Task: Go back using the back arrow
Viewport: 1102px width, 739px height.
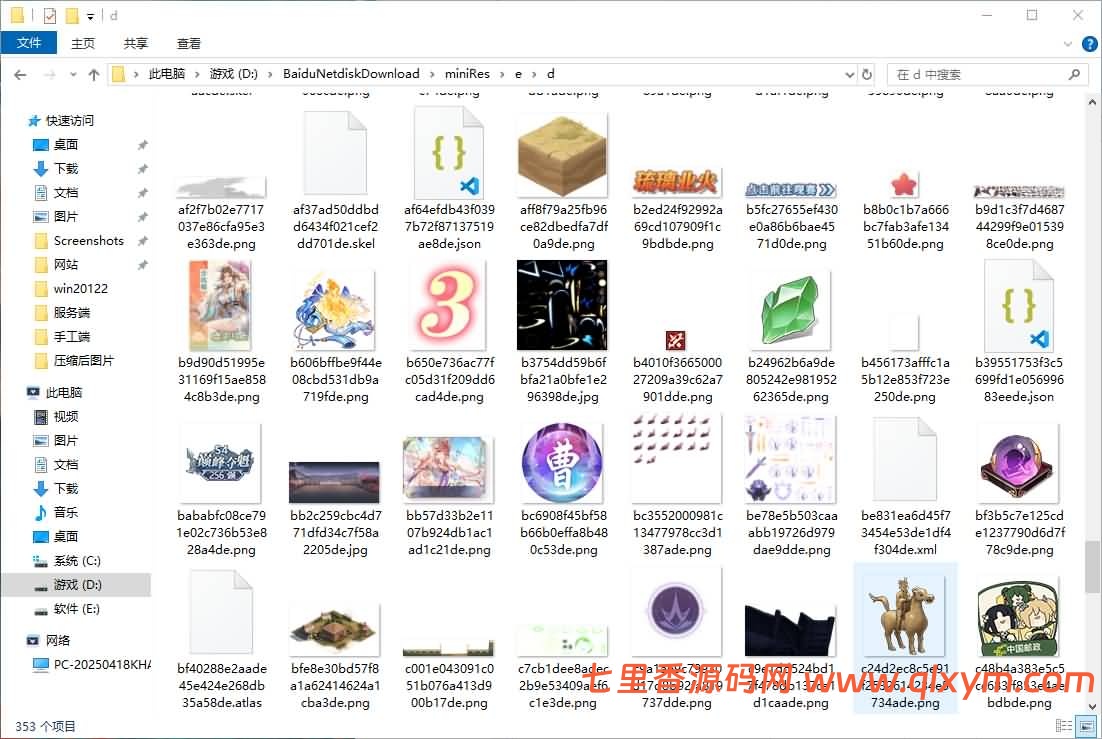Action: tap(20, 73)
